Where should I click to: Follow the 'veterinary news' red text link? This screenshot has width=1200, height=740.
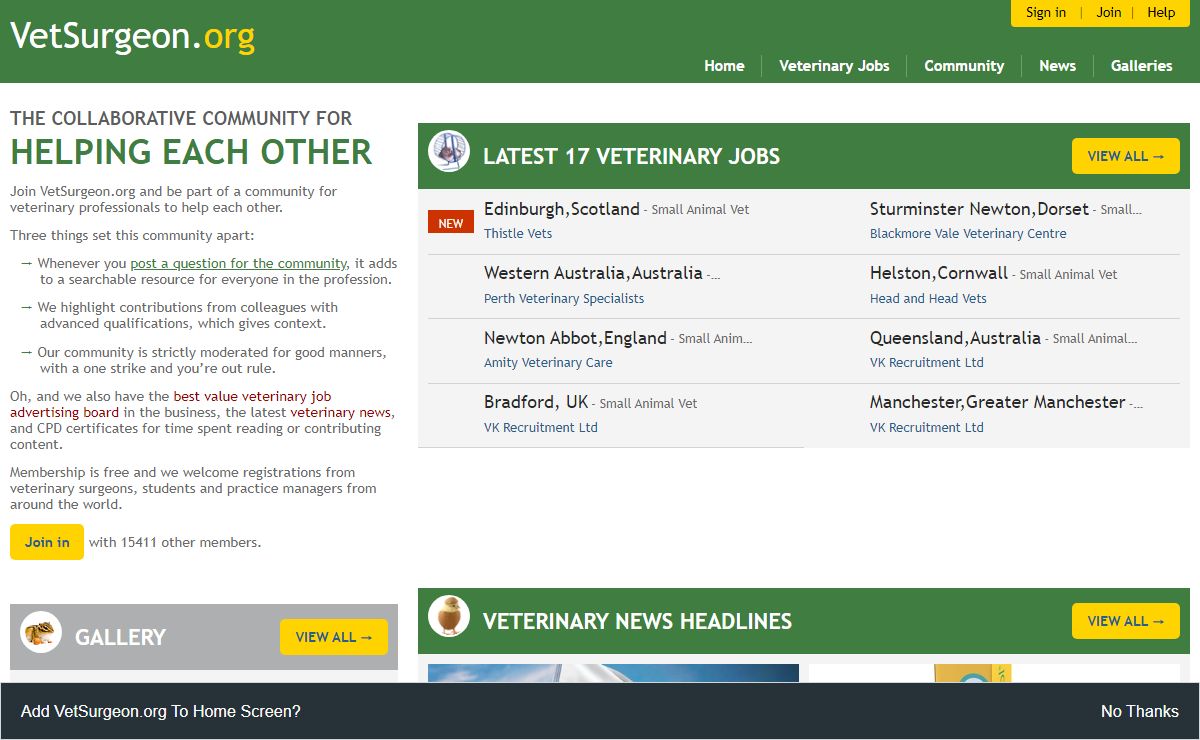tap(341, 412)
